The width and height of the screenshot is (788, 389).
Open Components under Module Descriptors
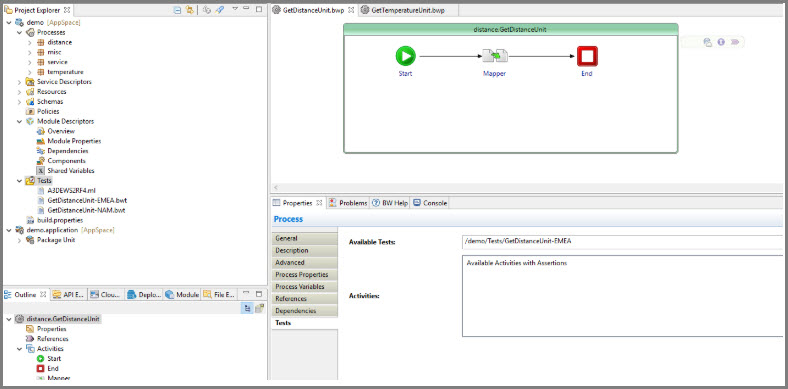[x=61, y=161]
